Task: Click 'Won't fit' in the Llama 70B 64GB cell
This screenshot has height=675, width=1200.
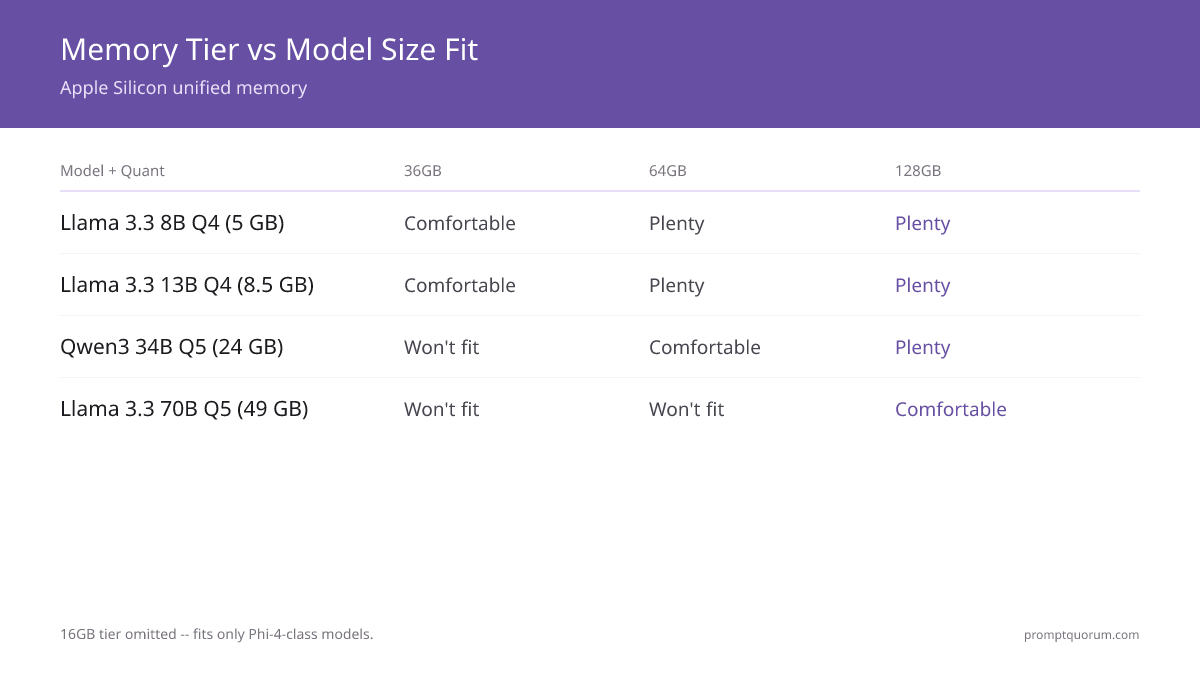Action: point(686,409)
